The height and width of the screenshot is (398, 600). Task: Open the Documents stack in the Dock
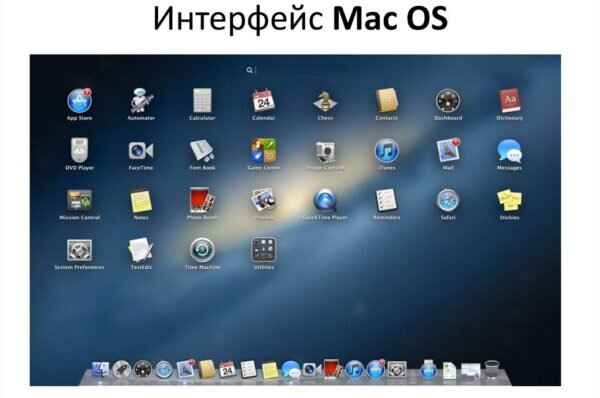tap(449, 370)
